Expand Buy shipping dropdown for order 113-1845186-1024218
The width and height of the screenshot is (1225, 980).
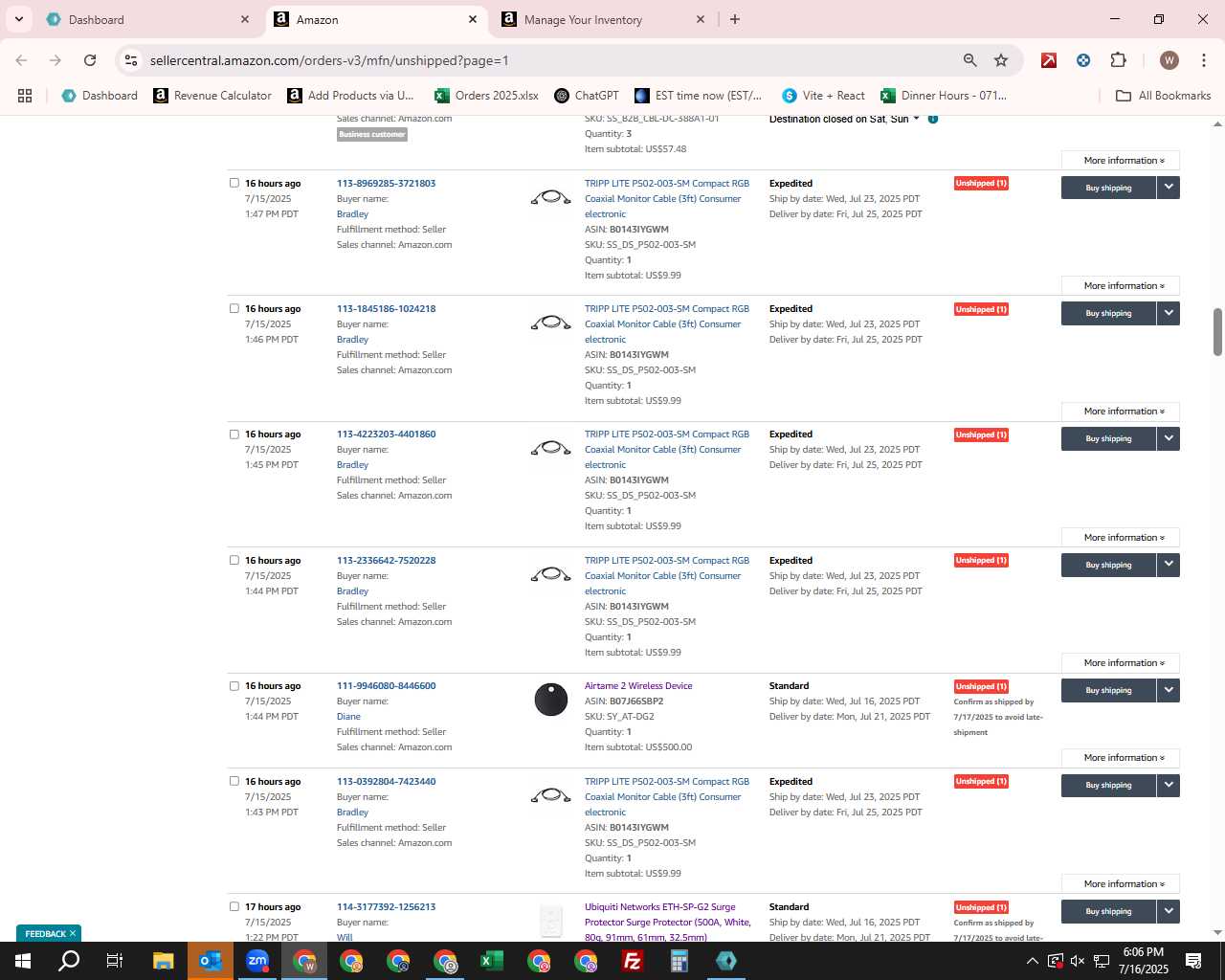1169,313
